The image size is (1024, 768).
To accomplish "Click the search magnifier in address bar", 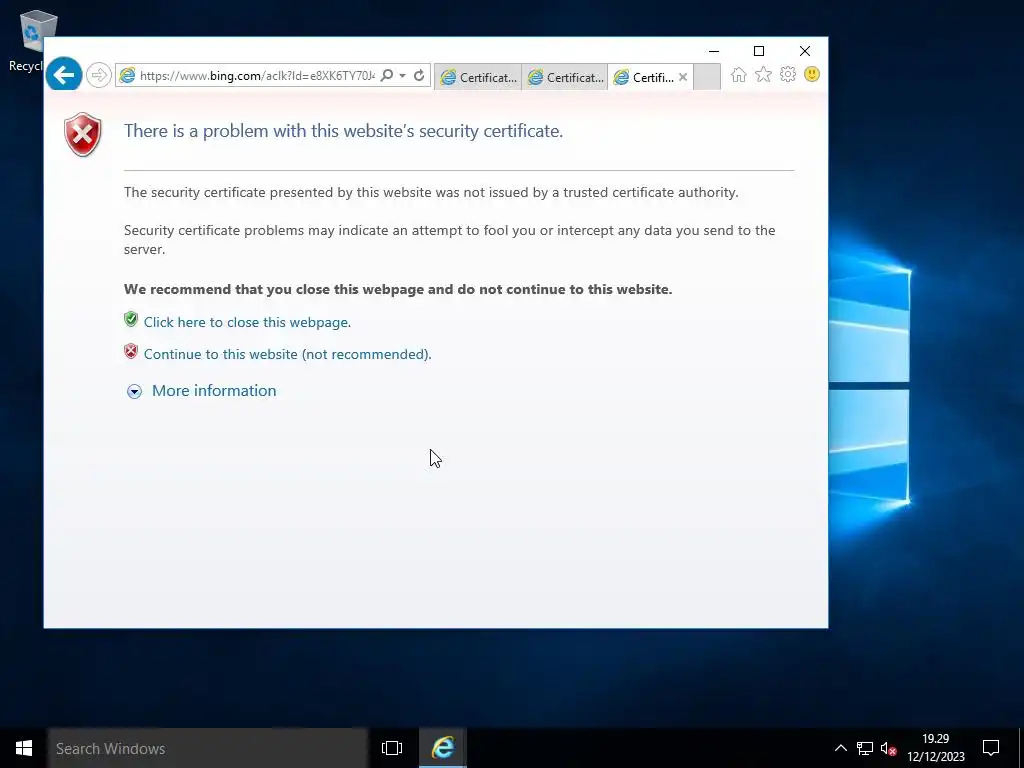I will click(x=387, y=76).
